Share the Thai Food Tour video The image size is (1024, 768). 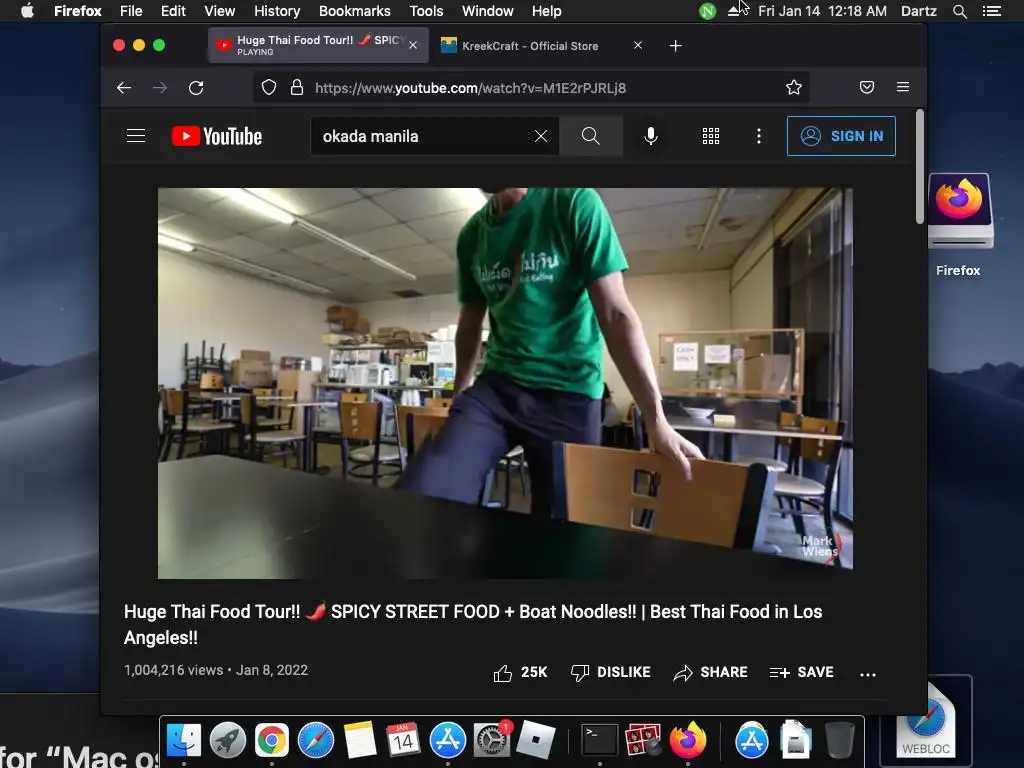(x=711, y=672)
